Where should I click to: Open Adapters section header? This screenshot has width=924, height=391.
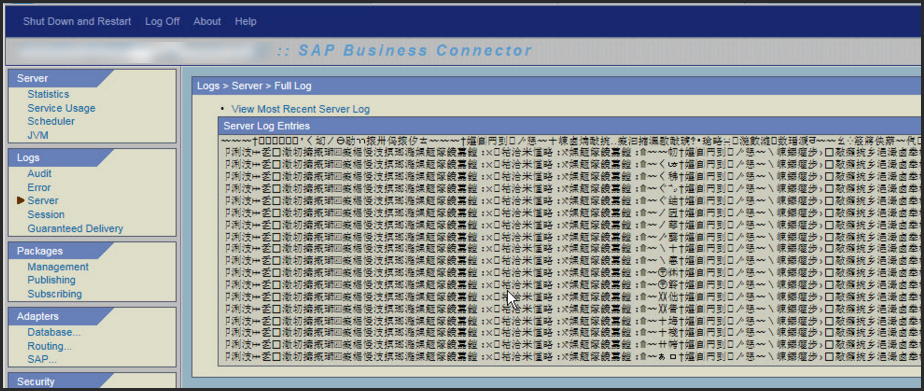coord(38,316)
